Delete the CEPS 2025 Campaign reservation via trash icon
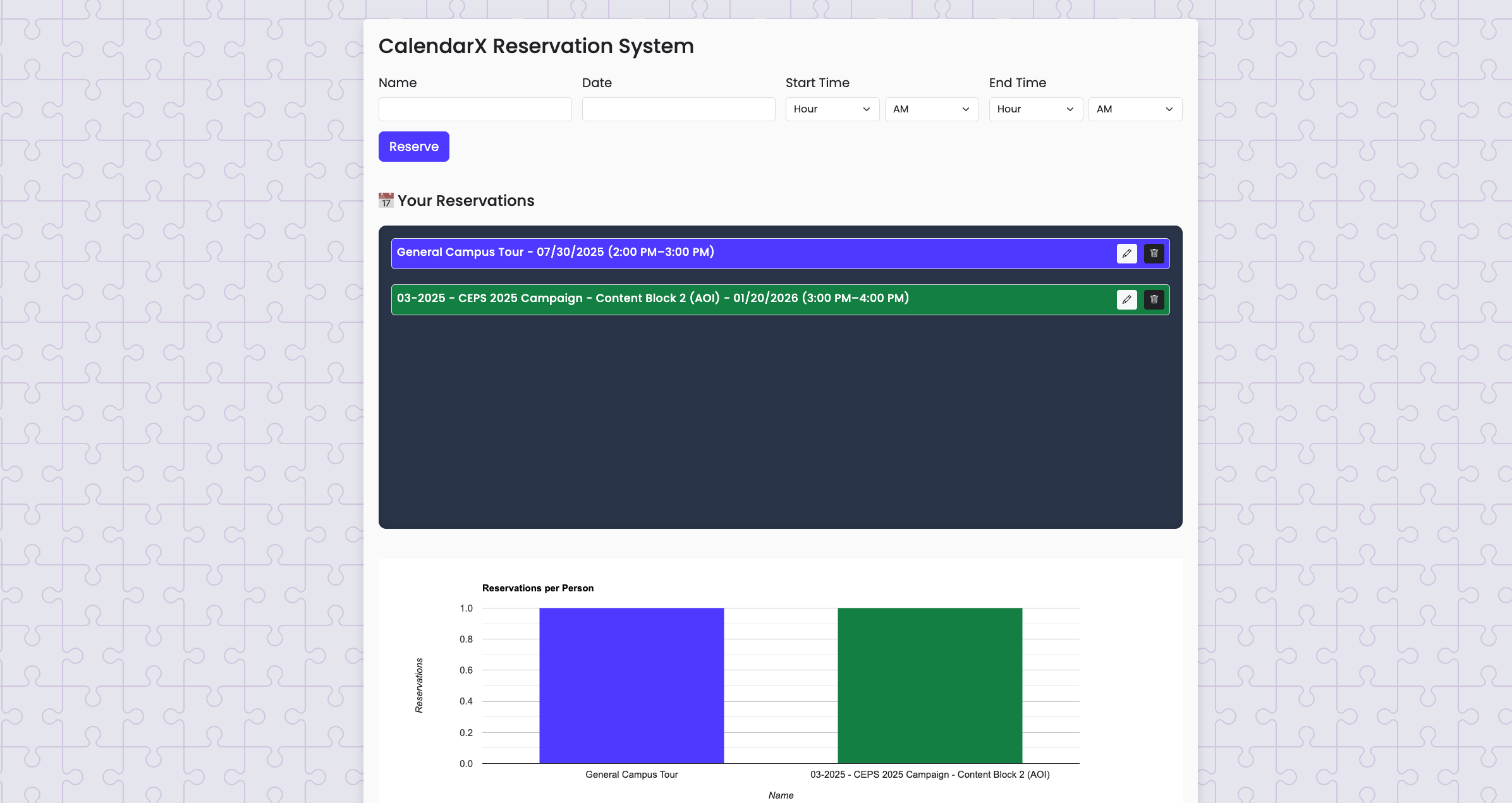 pos(1154,299)
